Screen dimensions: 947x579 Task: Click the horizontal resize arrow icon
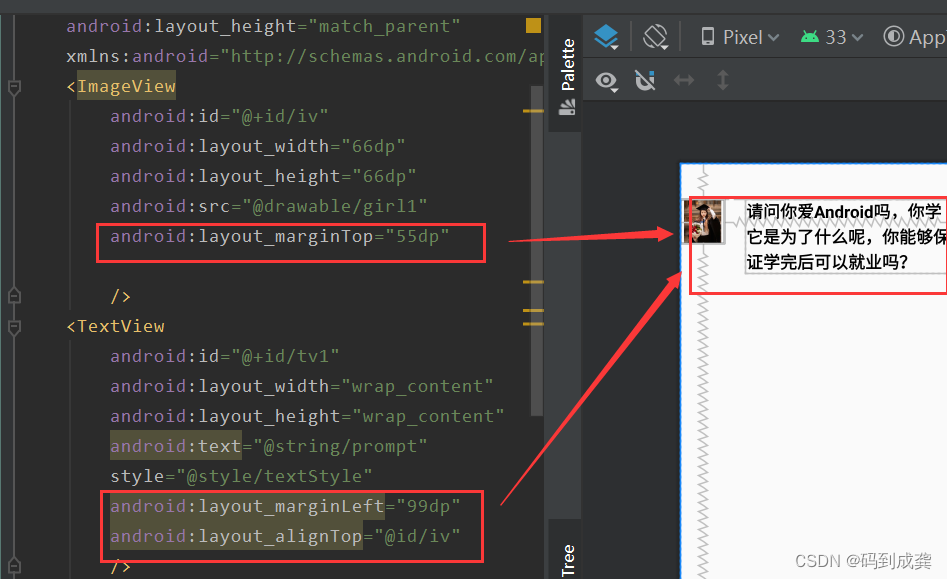[684, 81]
